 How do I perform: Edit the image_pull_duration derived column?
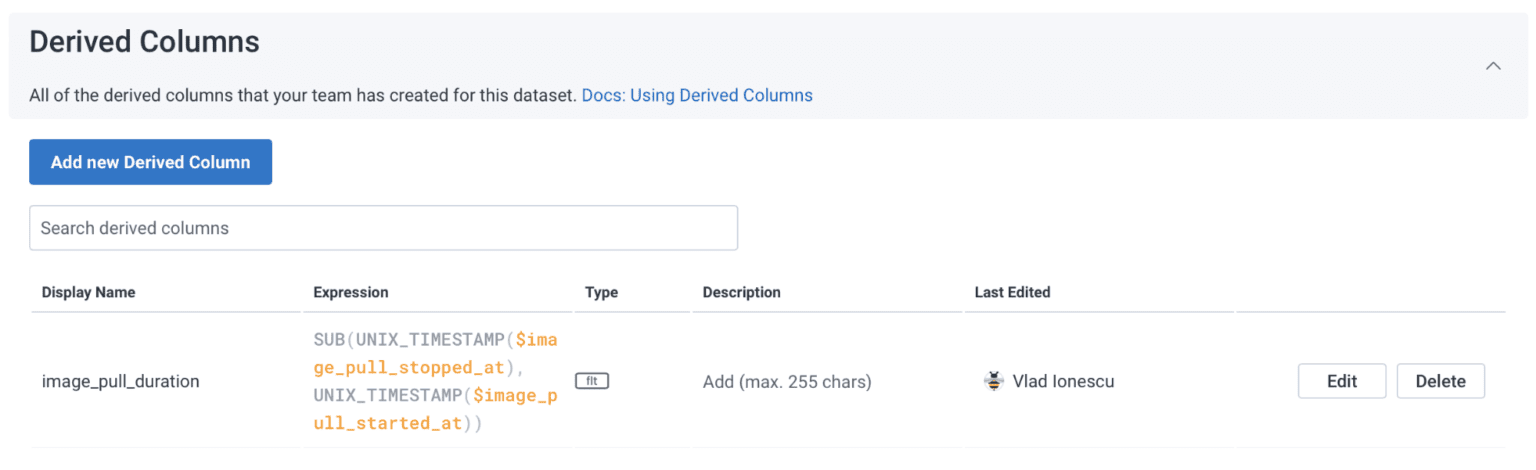[x=1341, y=381]
